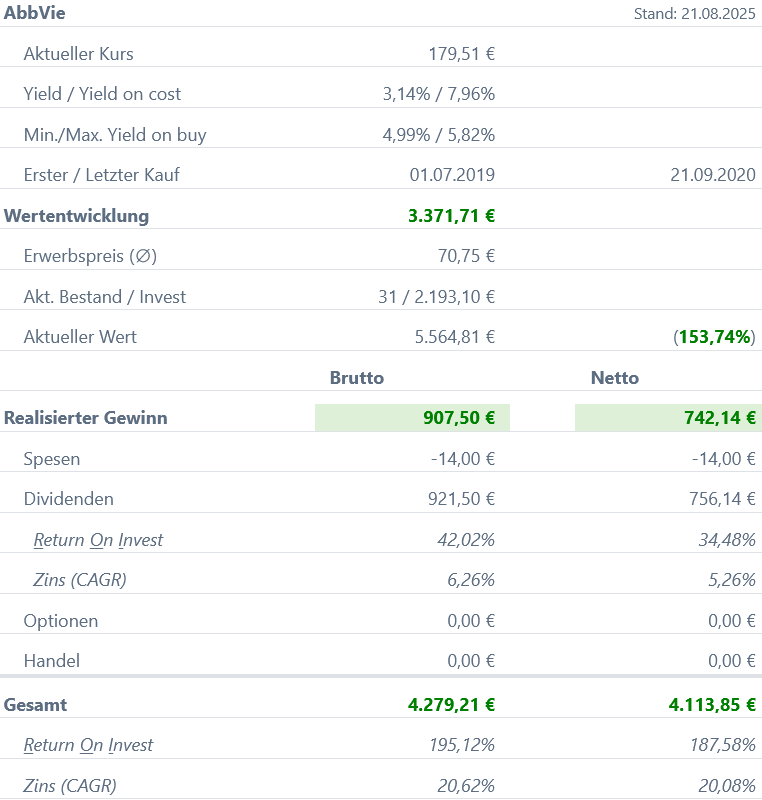Click the (153,74%) percentage
The image size is (762, 800).
(715, 337)
